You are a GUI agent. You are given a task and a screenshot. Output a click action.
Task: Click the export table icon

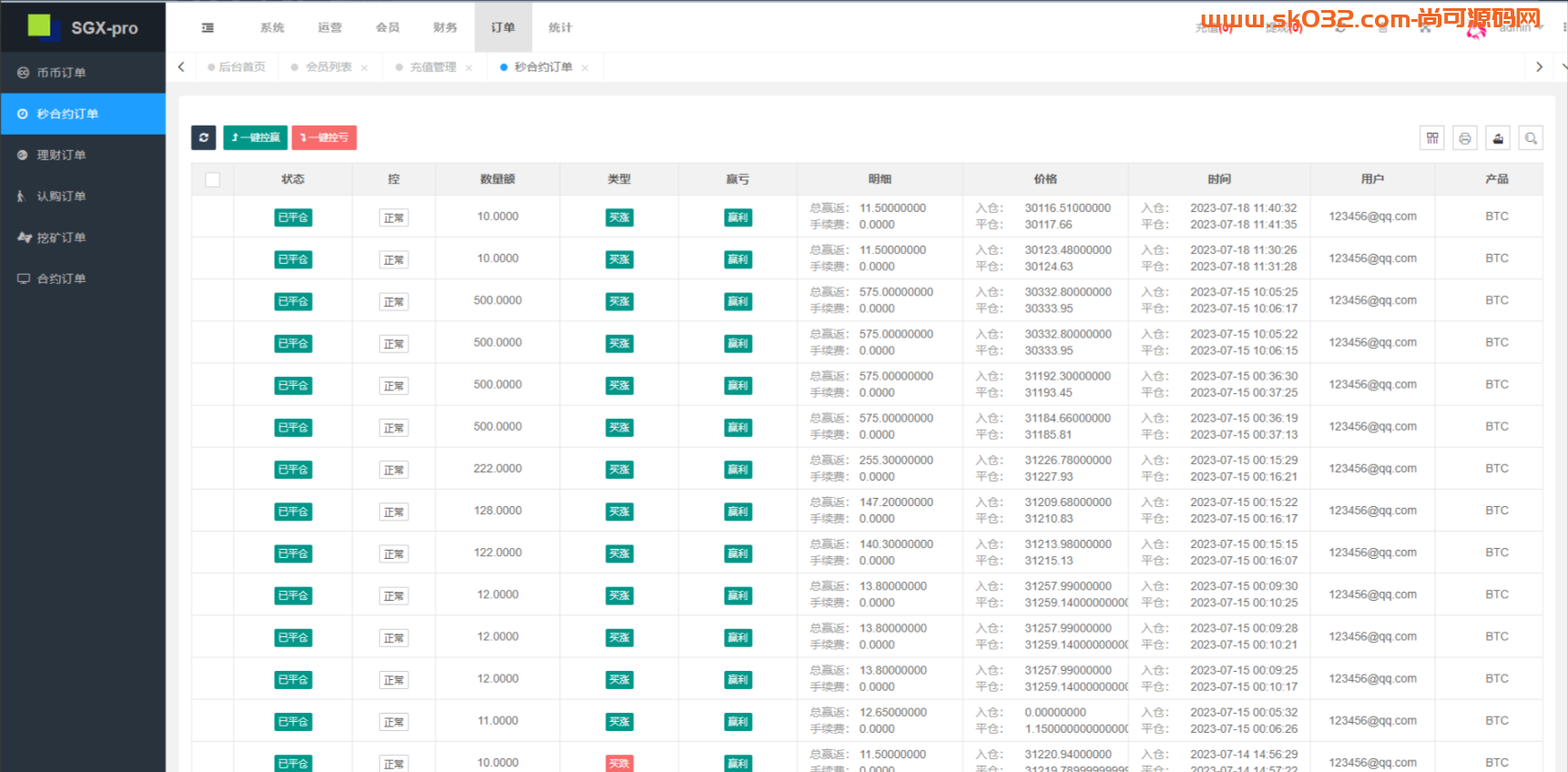coord(1498,138)
